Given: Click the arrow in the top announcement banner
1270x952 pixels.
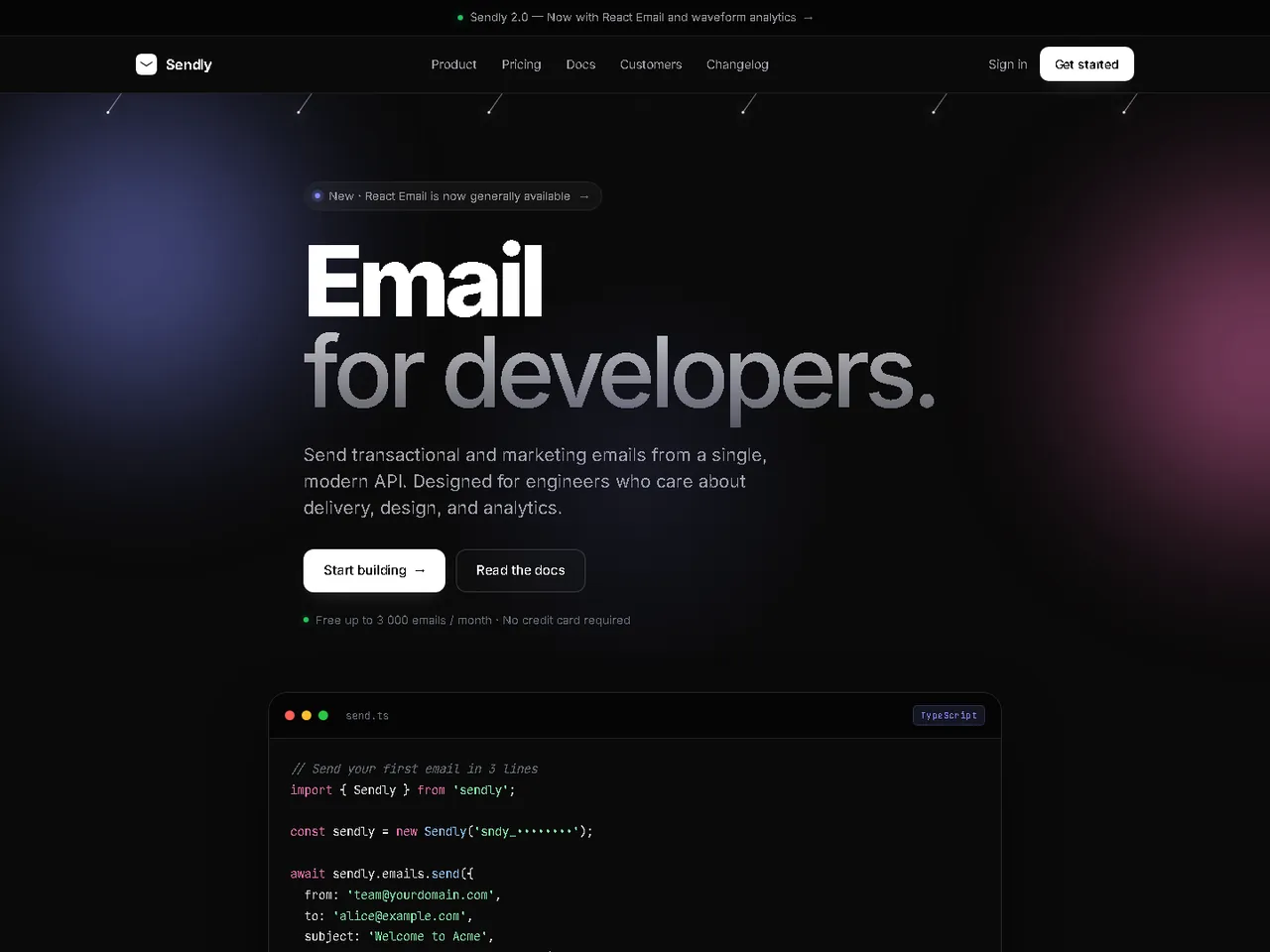Looking at the screenshot, I should [808, 18].
